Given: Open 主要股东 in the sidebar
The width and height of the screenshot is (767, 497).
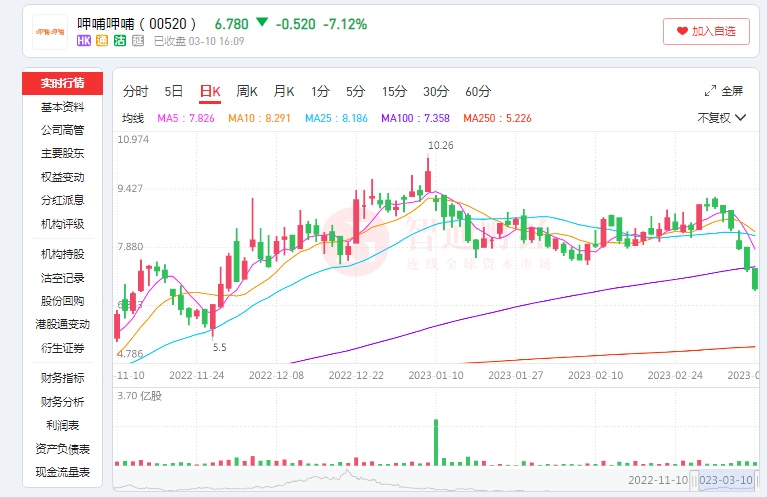Looking at the screenshot, I should pyautogui.click(x=62, y=154).
